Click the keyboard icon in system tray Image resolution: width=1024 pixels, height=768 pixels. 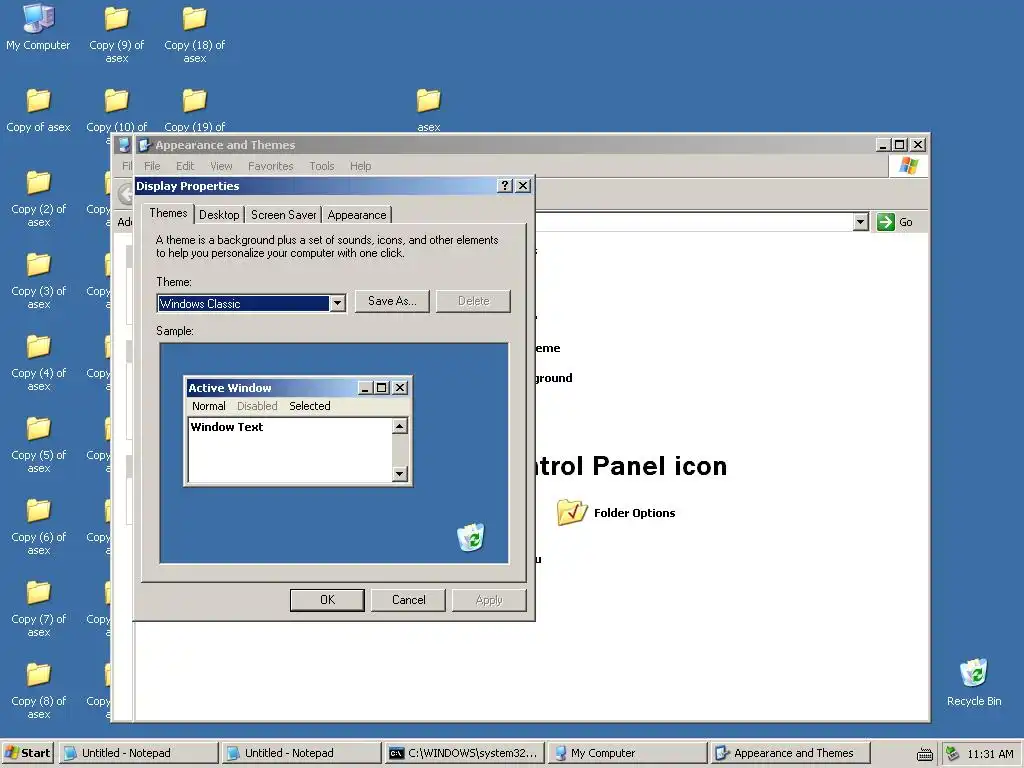pos(924,754)
